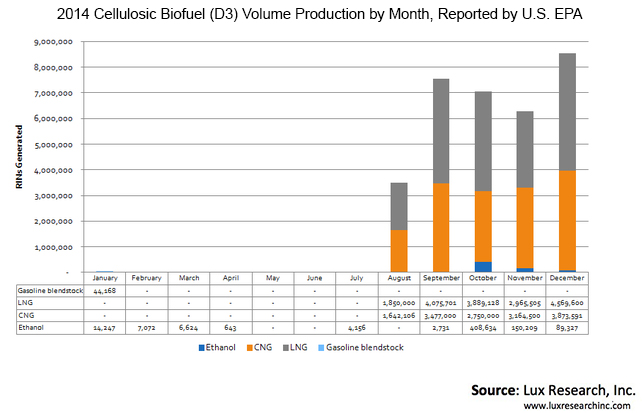Select the 44,168 cell value

point(105,291)
